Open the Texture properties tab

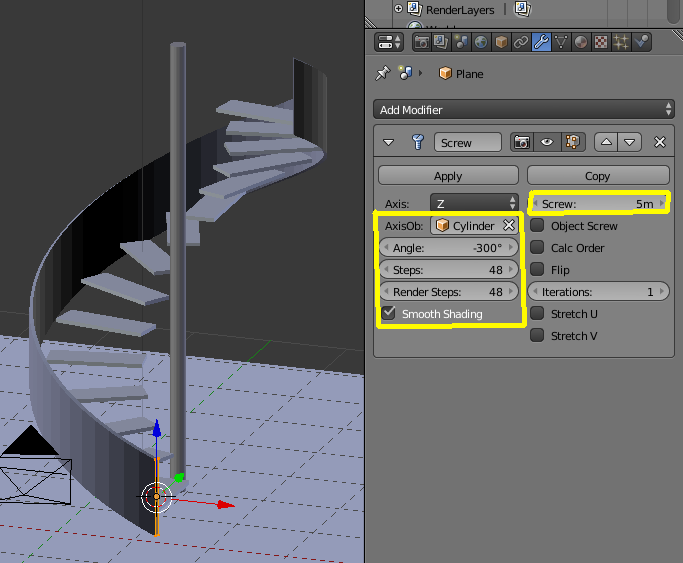[x=601, y=42]
